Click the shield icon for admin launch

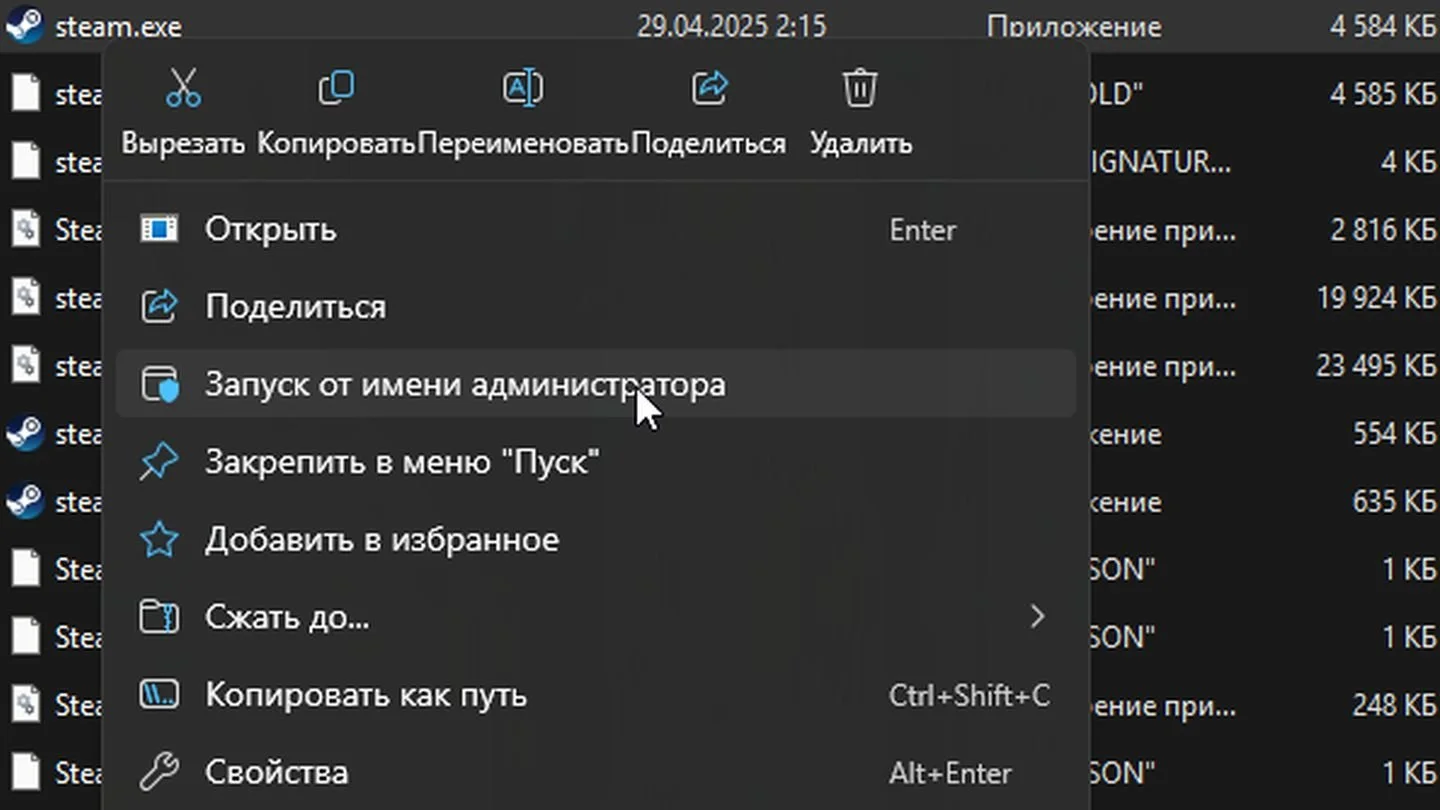(x=159, y=385)
